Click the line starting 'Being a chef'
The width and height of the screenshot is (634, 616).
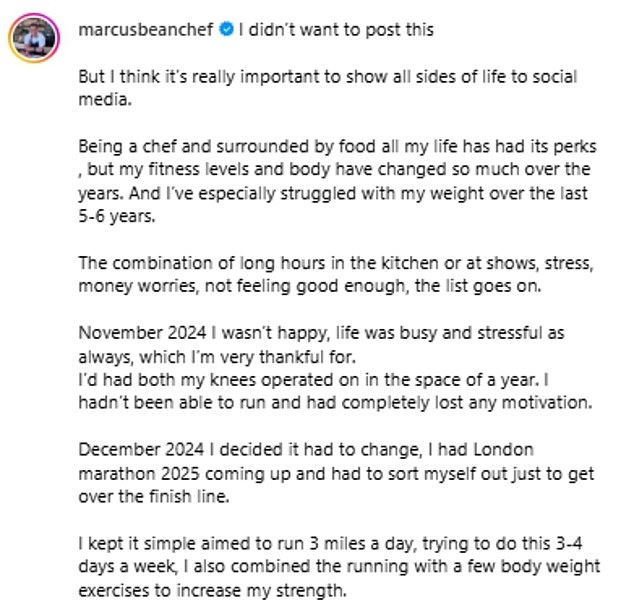[x=337, y=146]
